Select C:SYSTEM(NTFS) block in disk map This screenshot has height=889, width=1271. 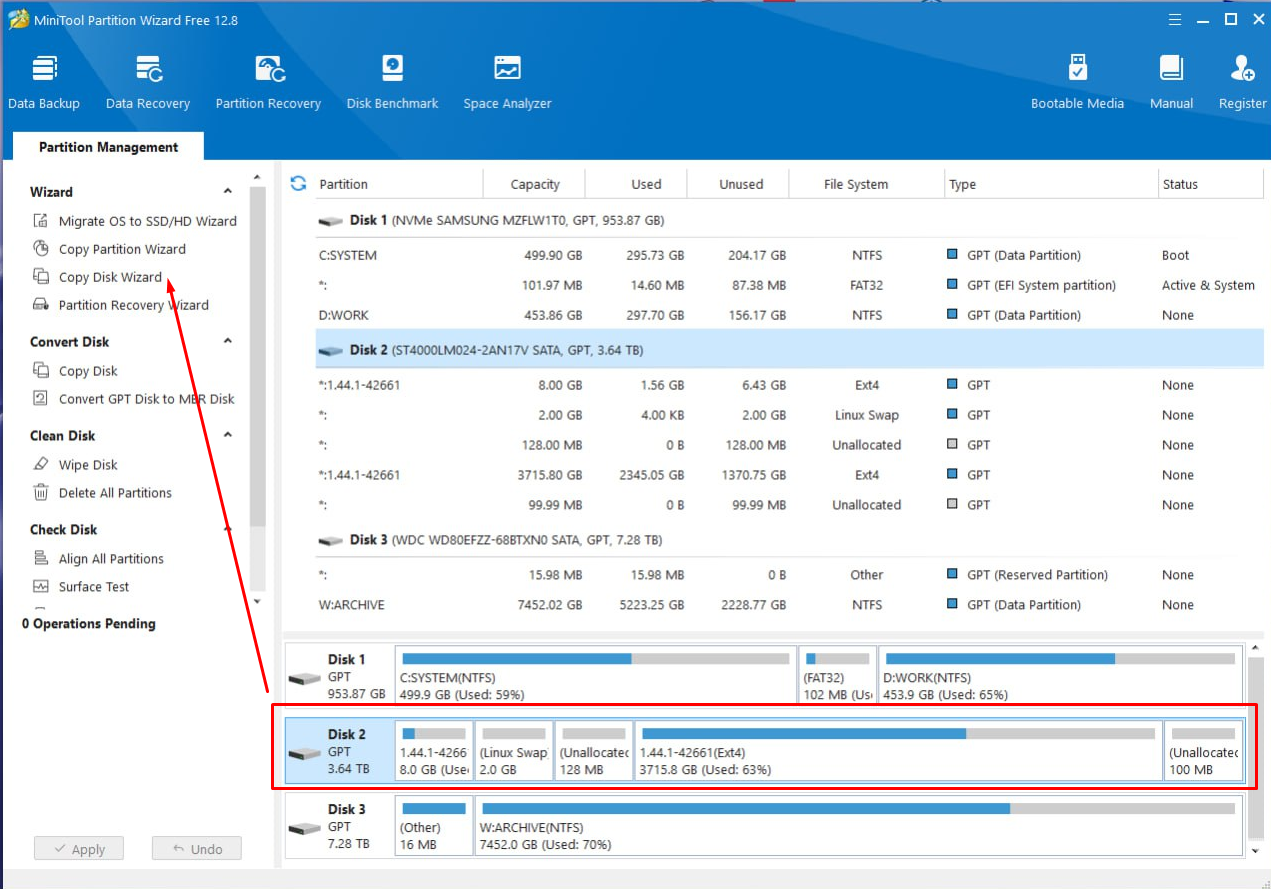[x=595, y=677]
